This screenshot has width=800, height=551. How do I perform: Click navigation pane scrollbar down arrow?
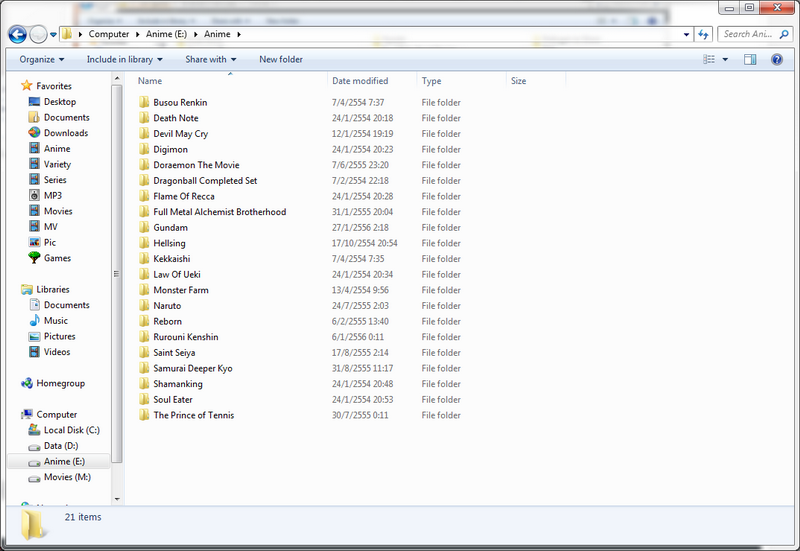point(117,499)
